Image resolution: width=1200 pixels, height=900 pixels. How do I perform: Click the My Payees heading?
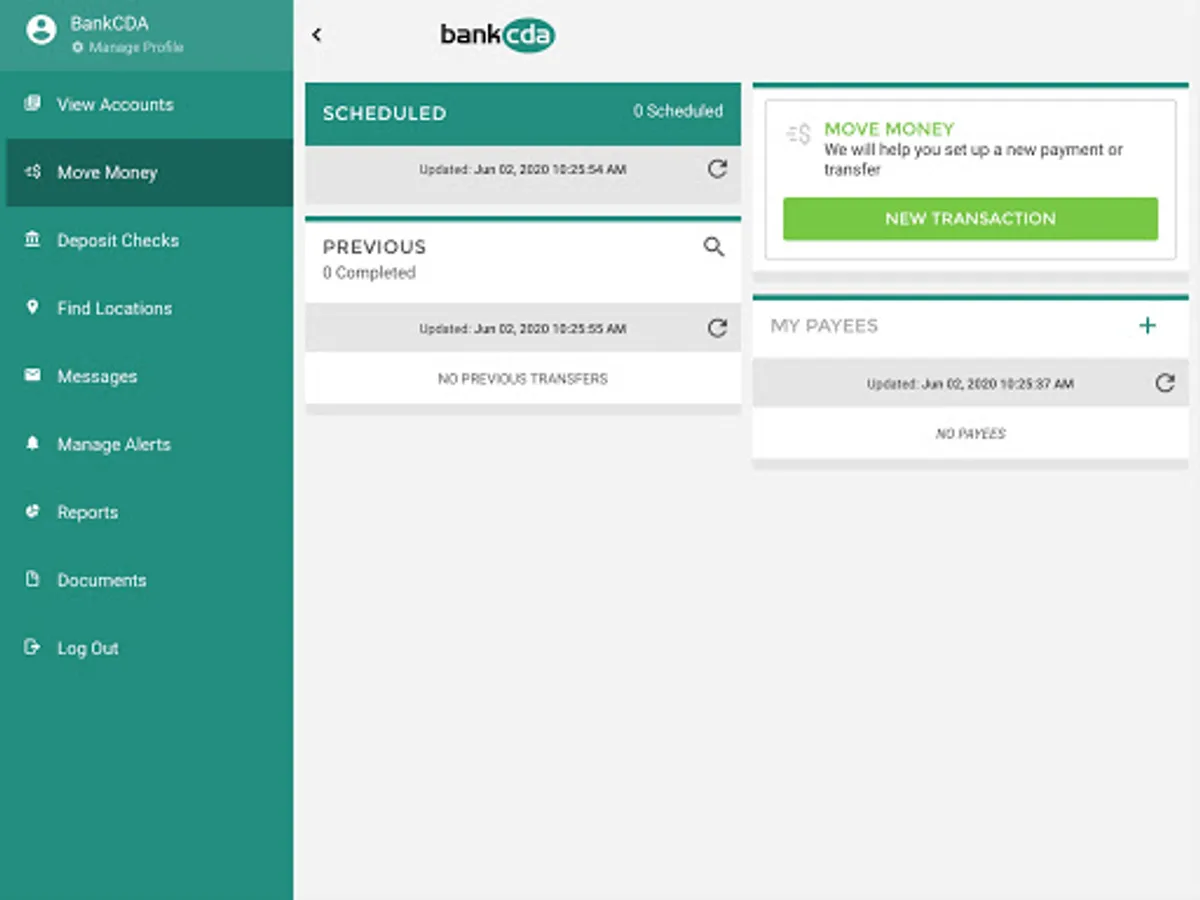click(824, 326)
